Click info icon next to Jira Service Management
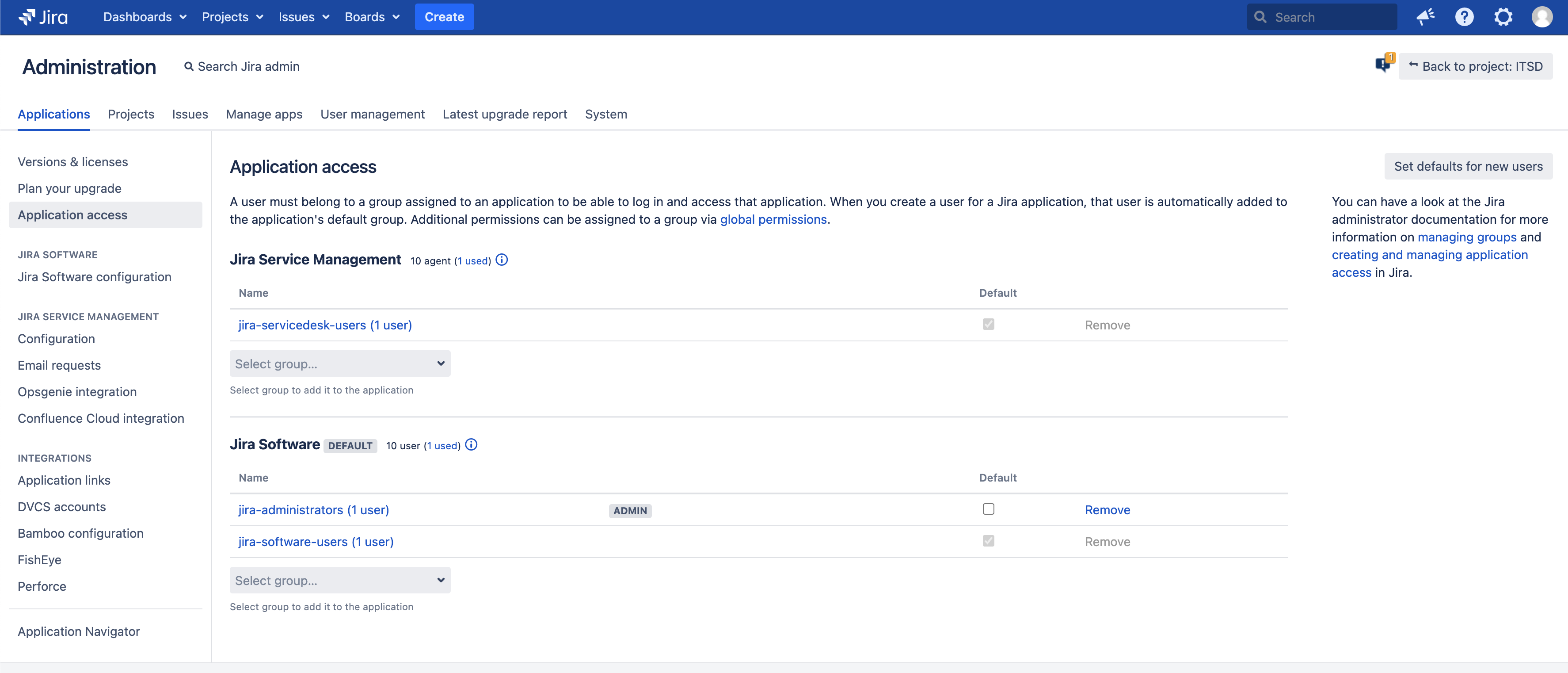 502,260
